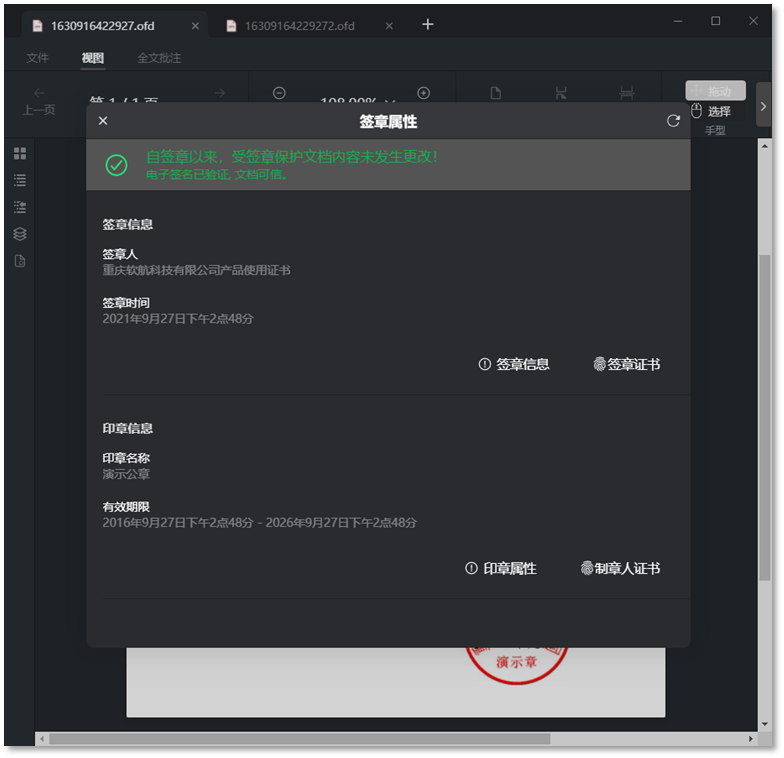Click the signer text 重庆软航科技有限公司产品使用证书

tap(196, 270)
